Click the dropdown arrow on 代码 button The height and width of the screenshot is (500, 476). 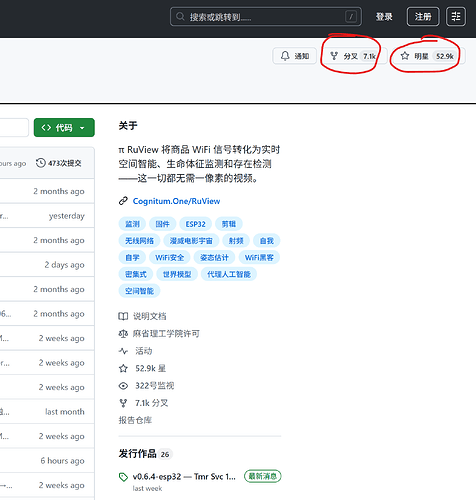82,128
